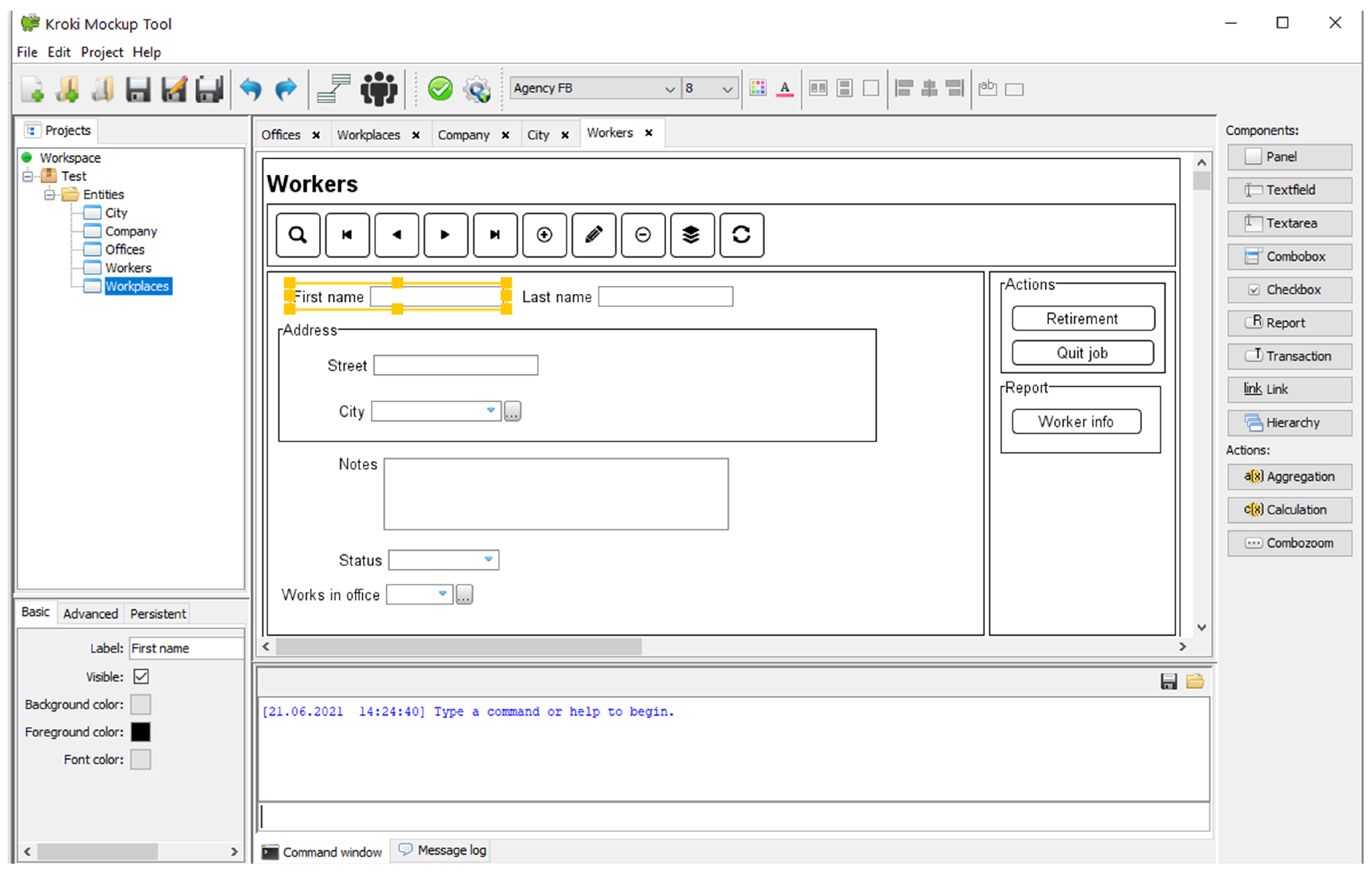Open the Agency FB font dropdown
1372x873 pixels.
point(670,89)
